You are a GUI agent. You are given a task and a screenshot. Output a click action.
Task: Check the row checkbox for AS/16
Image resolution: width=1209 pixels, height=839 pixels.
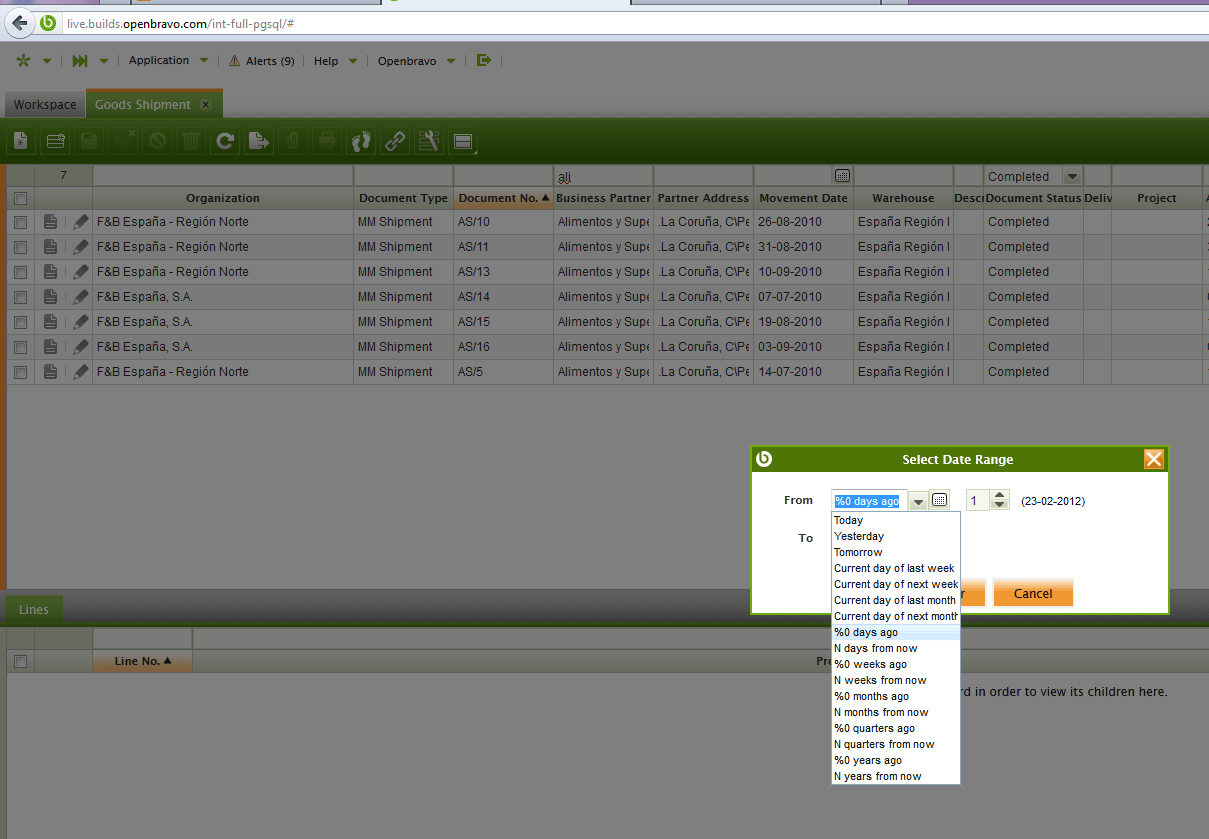(20, 347)
